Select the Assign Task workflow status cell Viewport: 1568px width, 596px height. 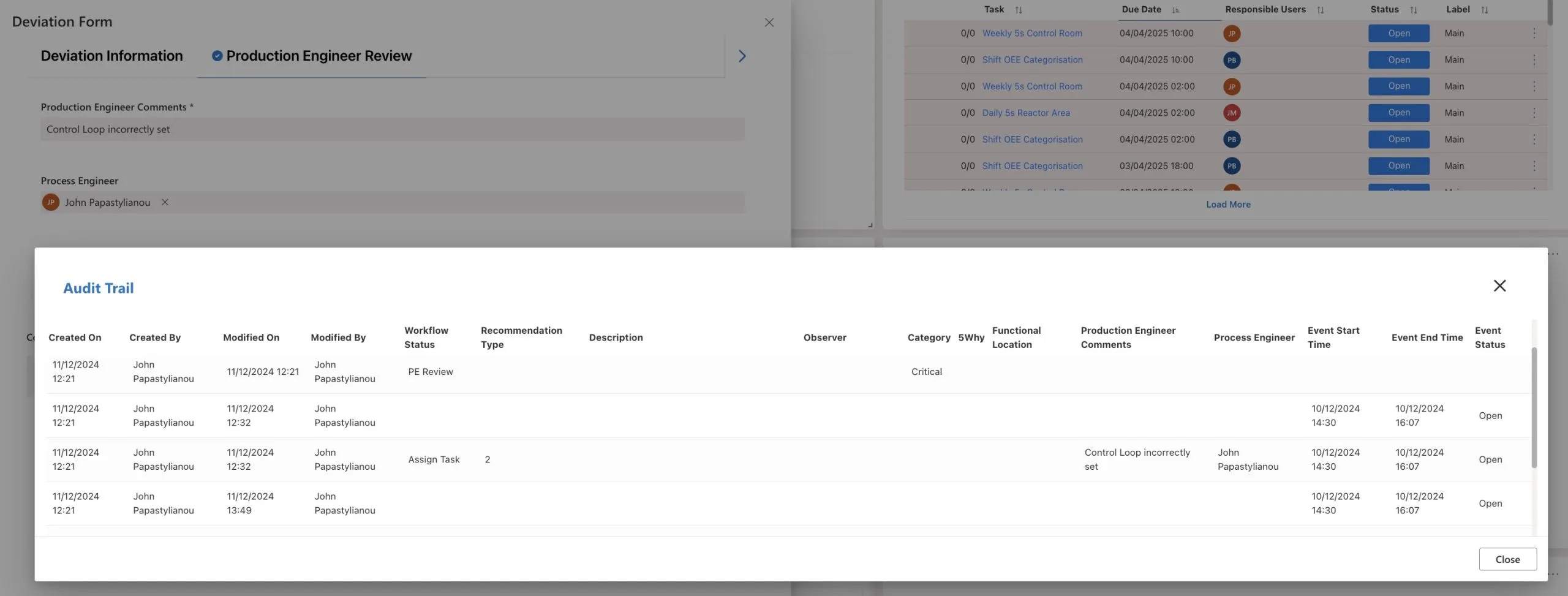pos(434,459)
